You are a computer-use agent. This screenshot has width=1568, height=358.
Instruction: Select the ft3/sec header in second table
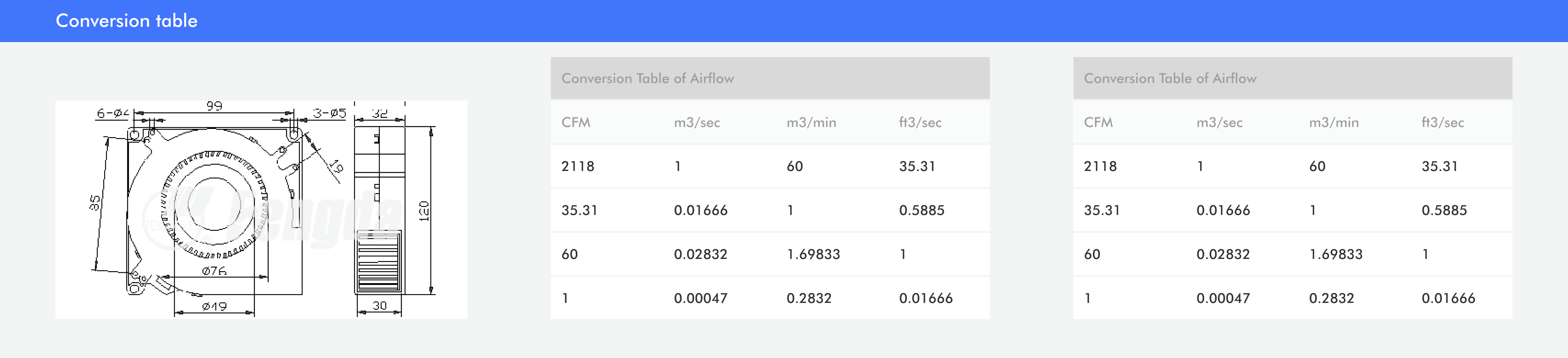pos(1442,122)
